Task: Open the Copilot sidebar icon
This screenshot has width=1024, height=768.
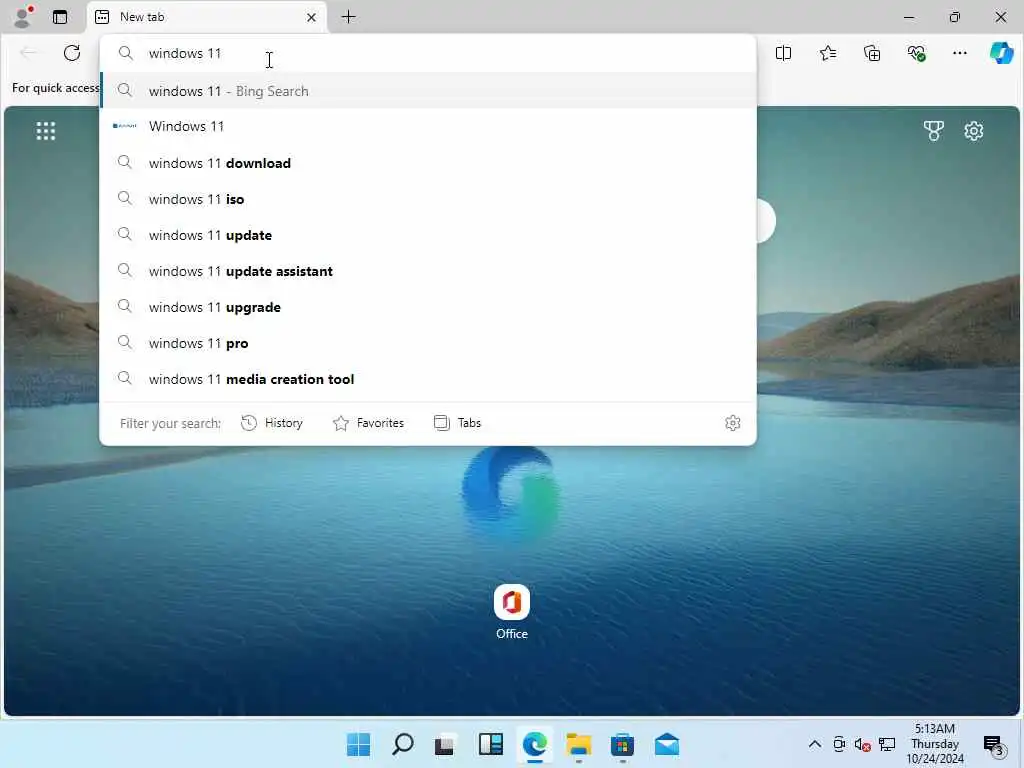Action: (x=1002, y=53)
